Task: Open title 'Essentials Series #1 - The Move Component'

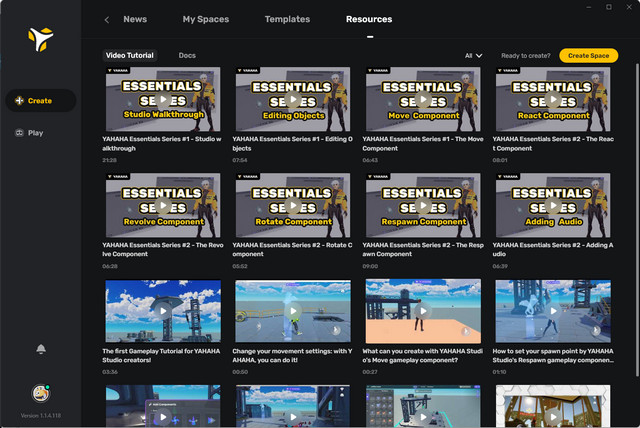Action: [x=423, y=144]
